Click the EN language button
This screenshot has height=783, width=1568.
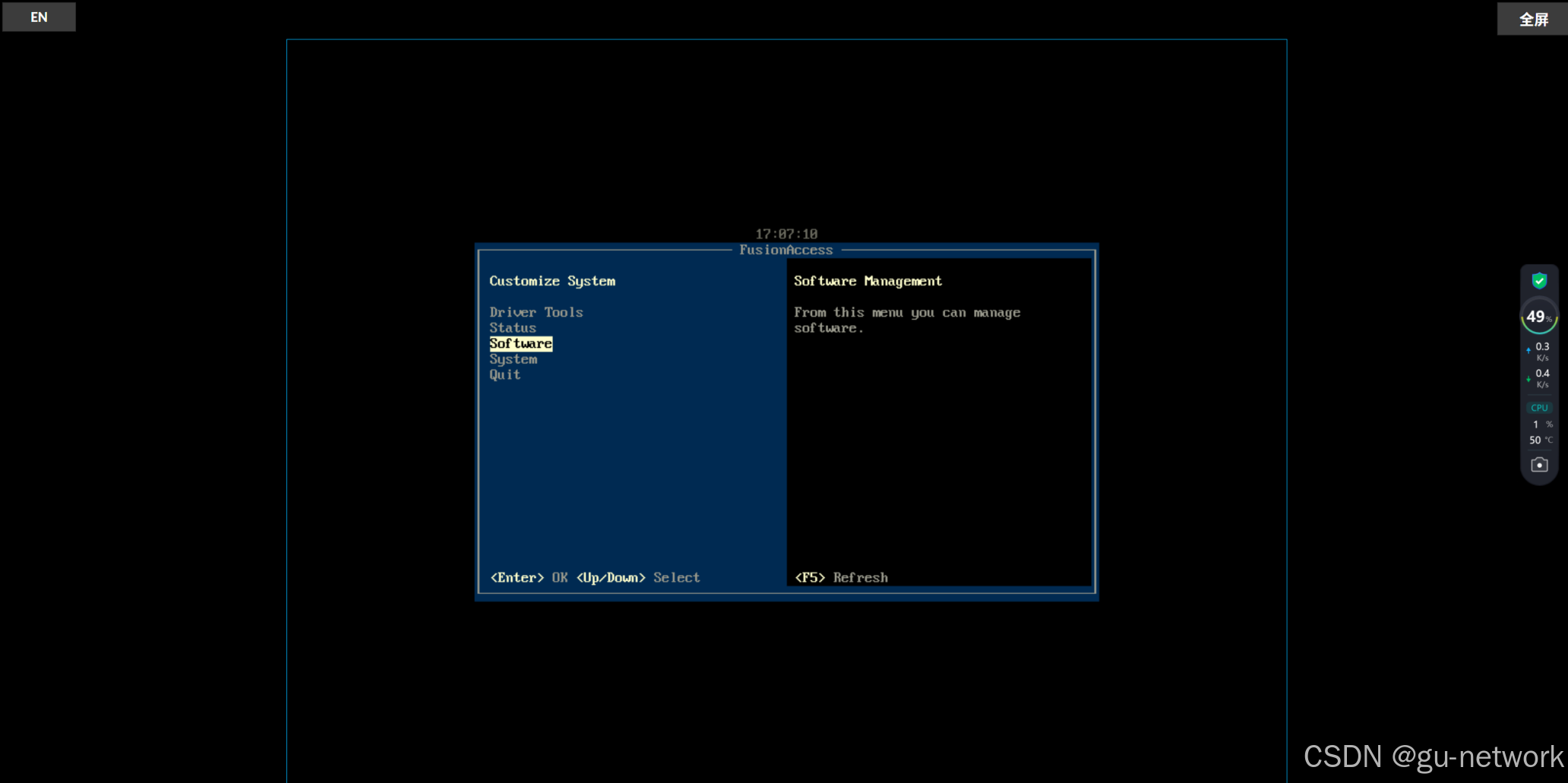[39, 17]
